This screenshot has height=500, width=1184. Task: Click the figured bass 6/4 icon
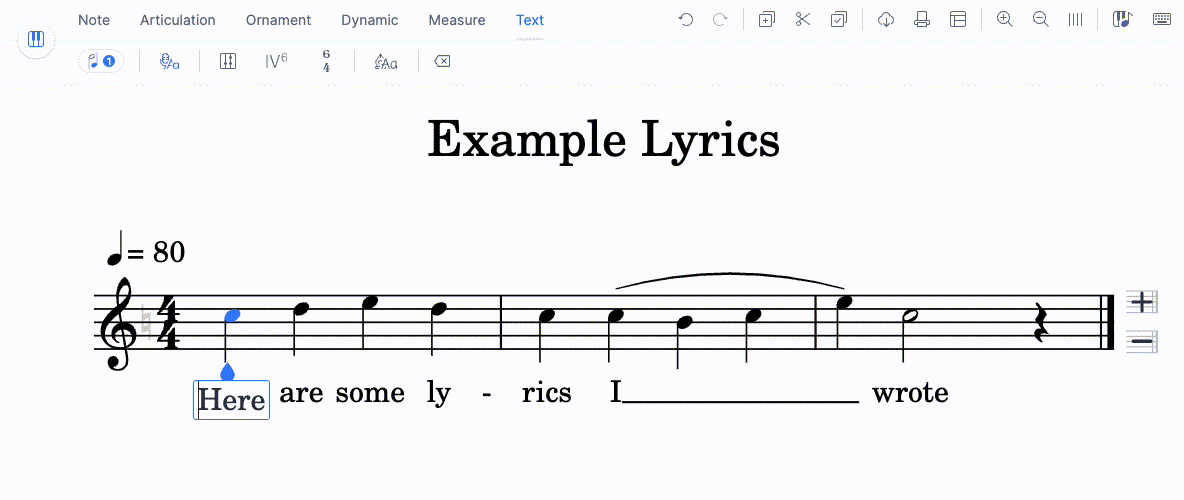(x=326, y=62)
